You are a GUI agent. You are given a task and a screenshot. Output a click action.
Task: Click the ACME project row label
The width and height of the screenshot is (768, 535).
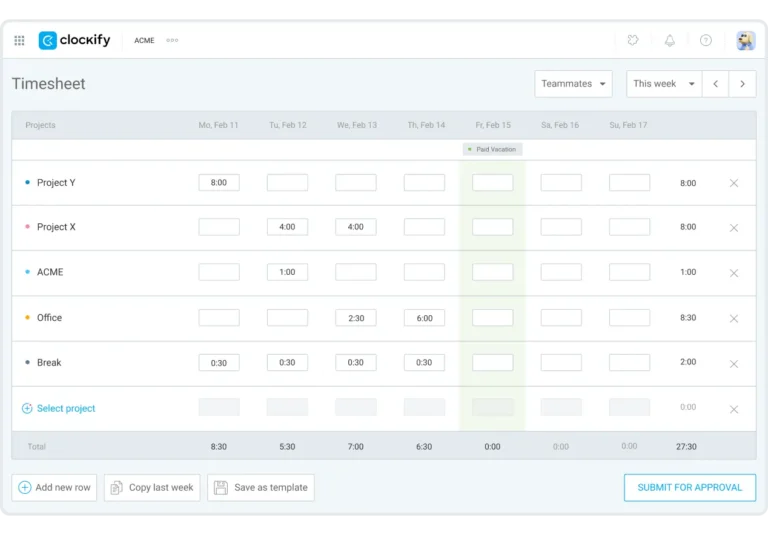50,272
